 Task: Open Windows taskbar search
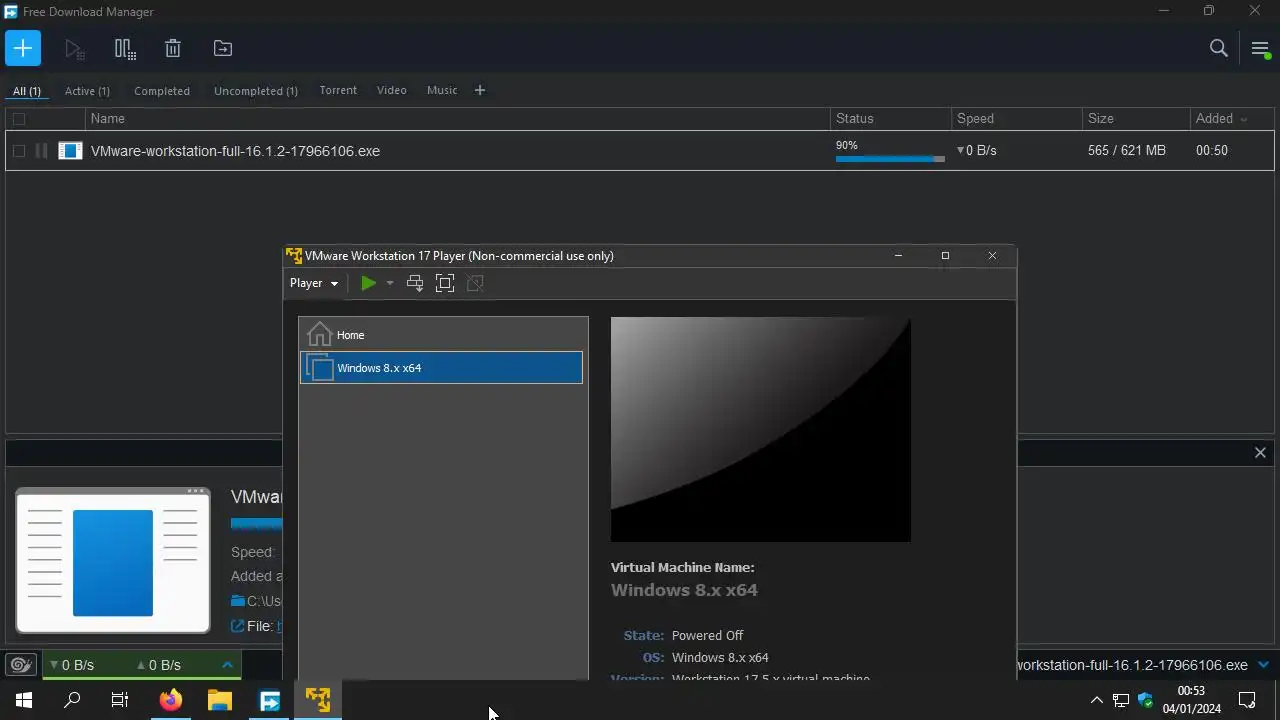(72, 700)
